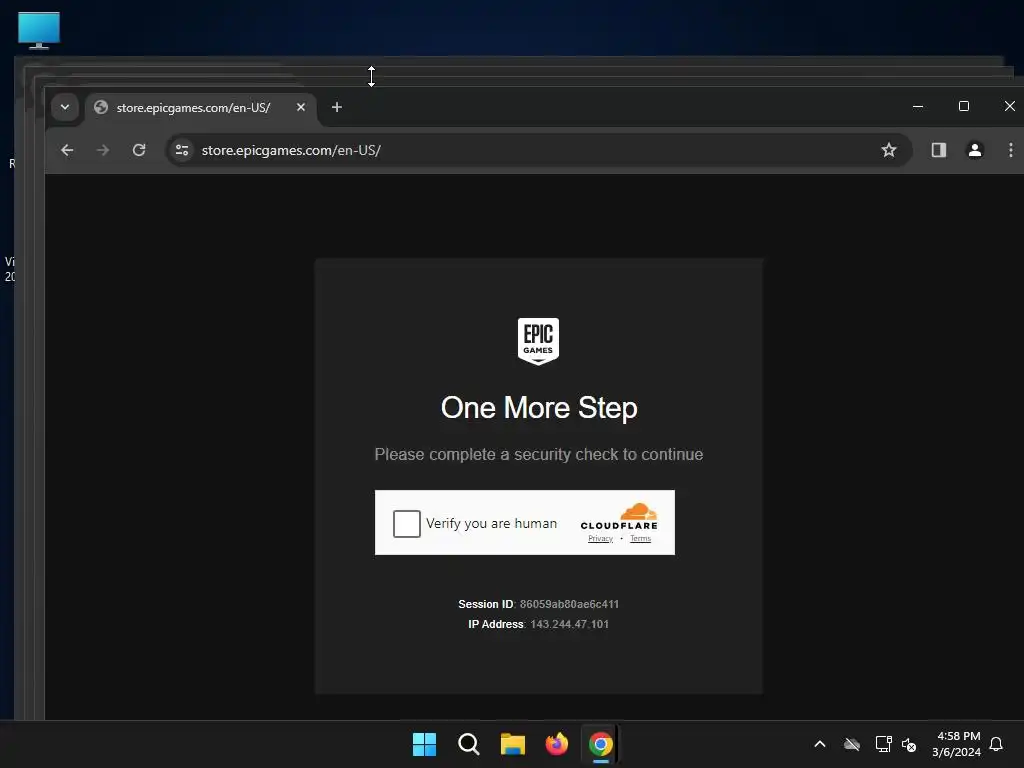Screen dimensions: 1024x768
Task: Click the Chrome taskbar icon
Action: click(601, 744)
